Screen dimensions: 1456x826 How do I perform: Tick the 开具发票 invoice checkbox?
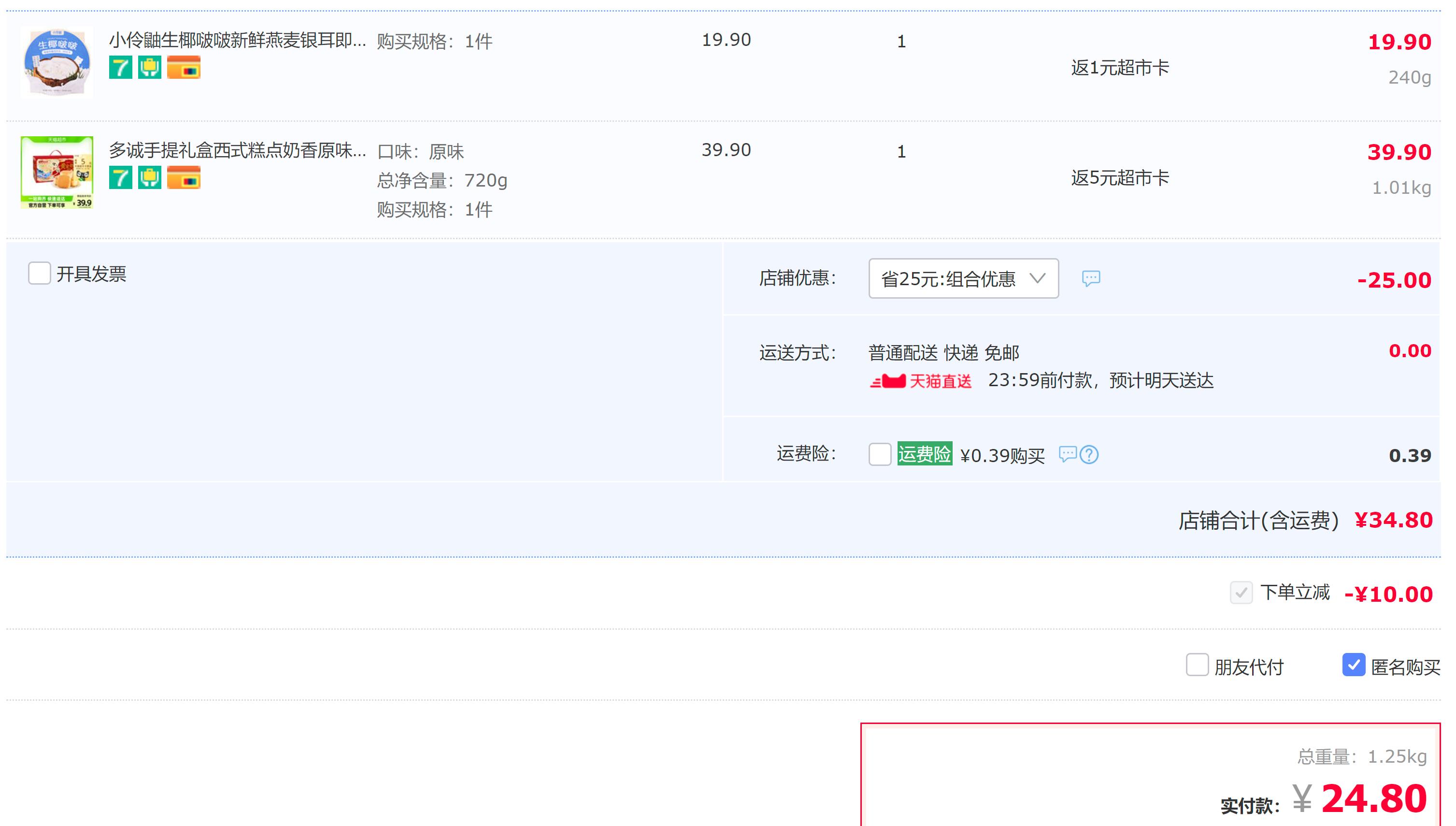(x=40, y=274)
